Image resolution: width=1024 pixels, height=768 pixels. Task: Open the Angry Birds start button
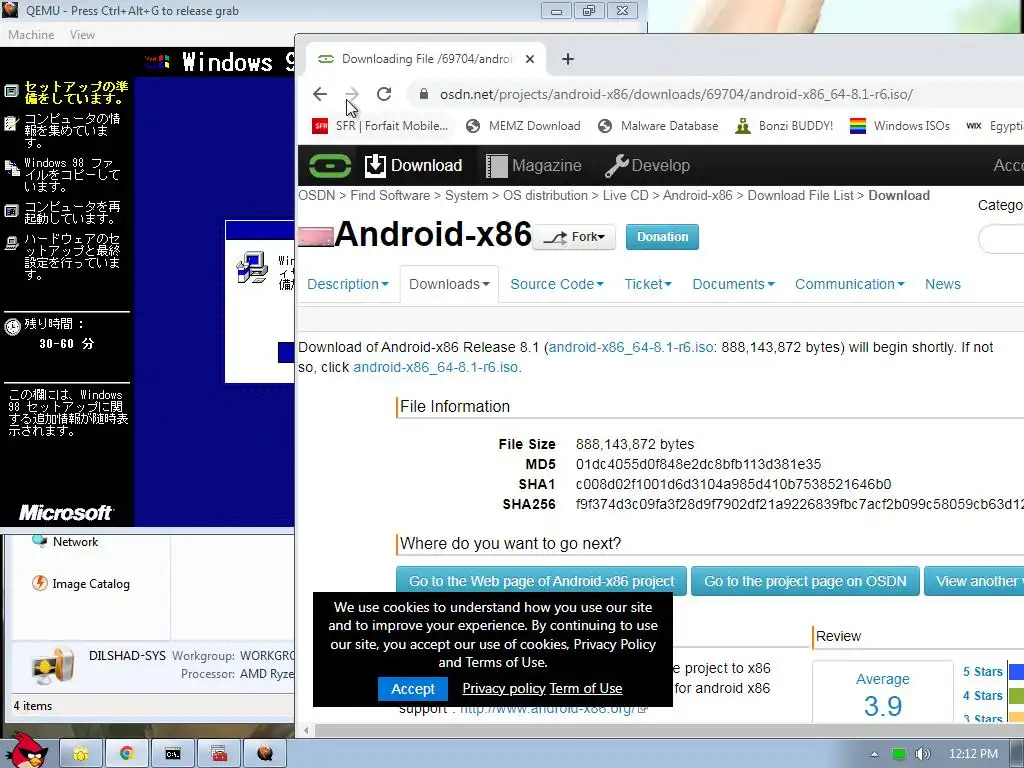26,752
